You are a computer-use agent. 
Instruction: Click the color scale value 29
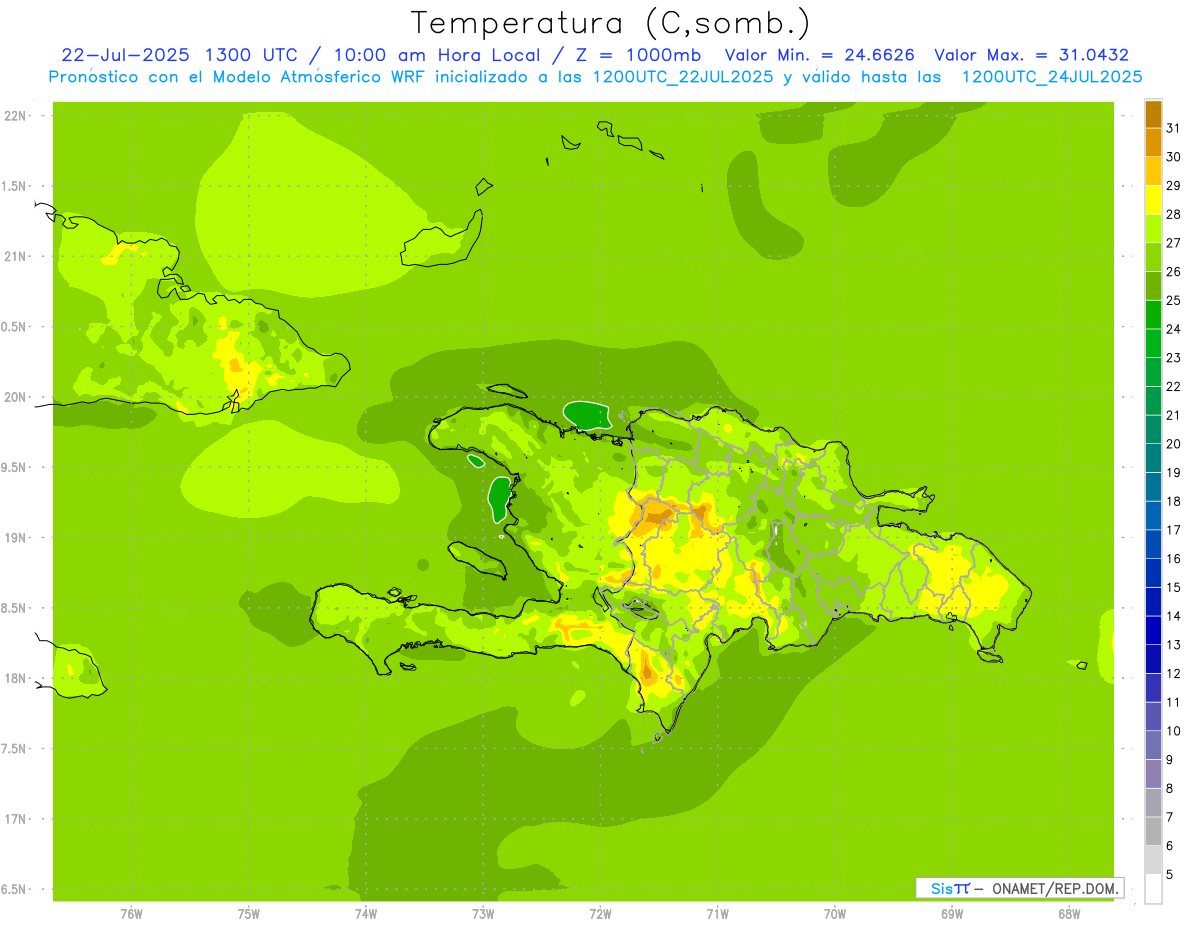pos(1174,185)
